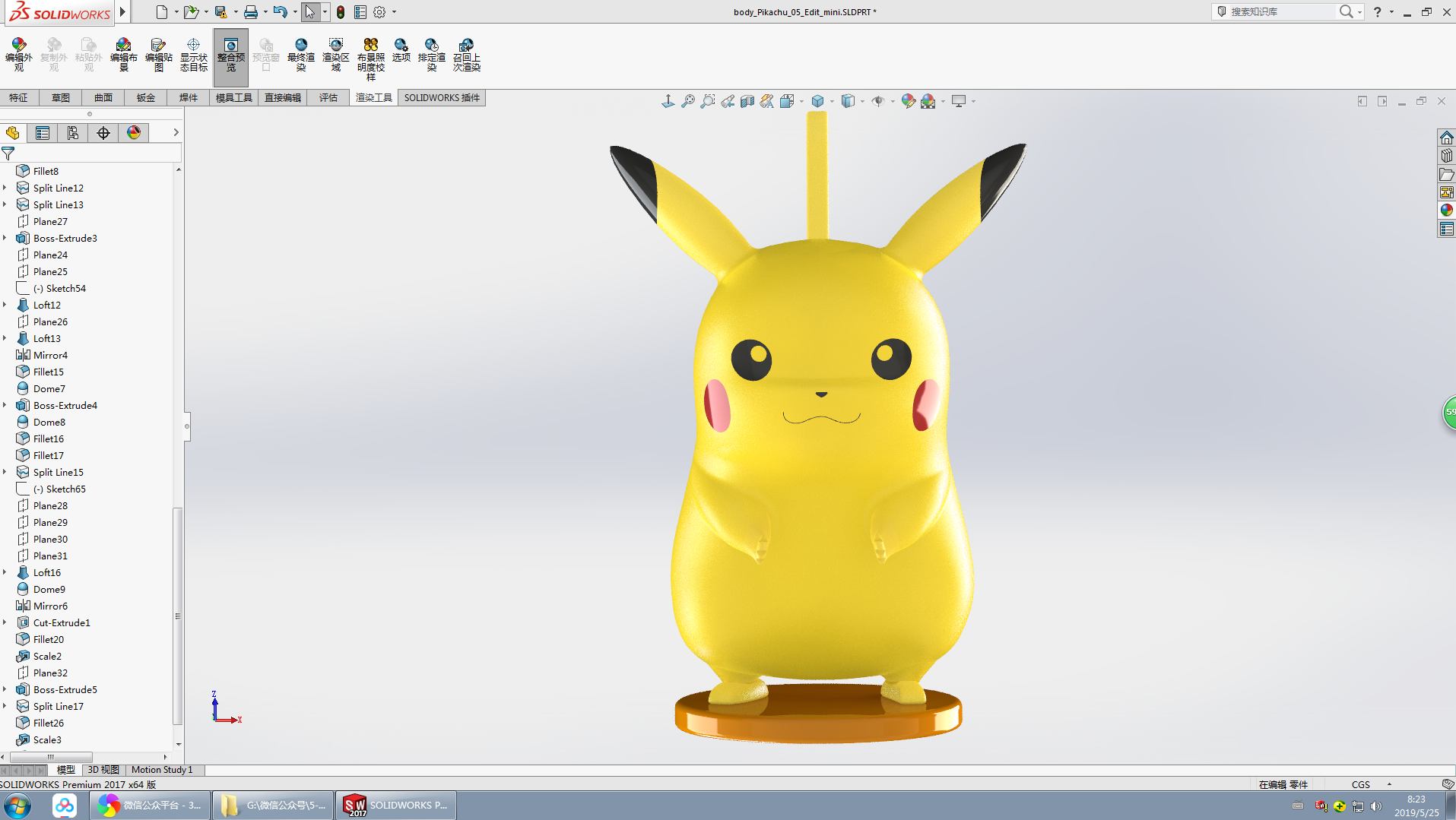
Task: Click Recall Last Render (召回上次渲染)
Action: click(x=467, y=55)
